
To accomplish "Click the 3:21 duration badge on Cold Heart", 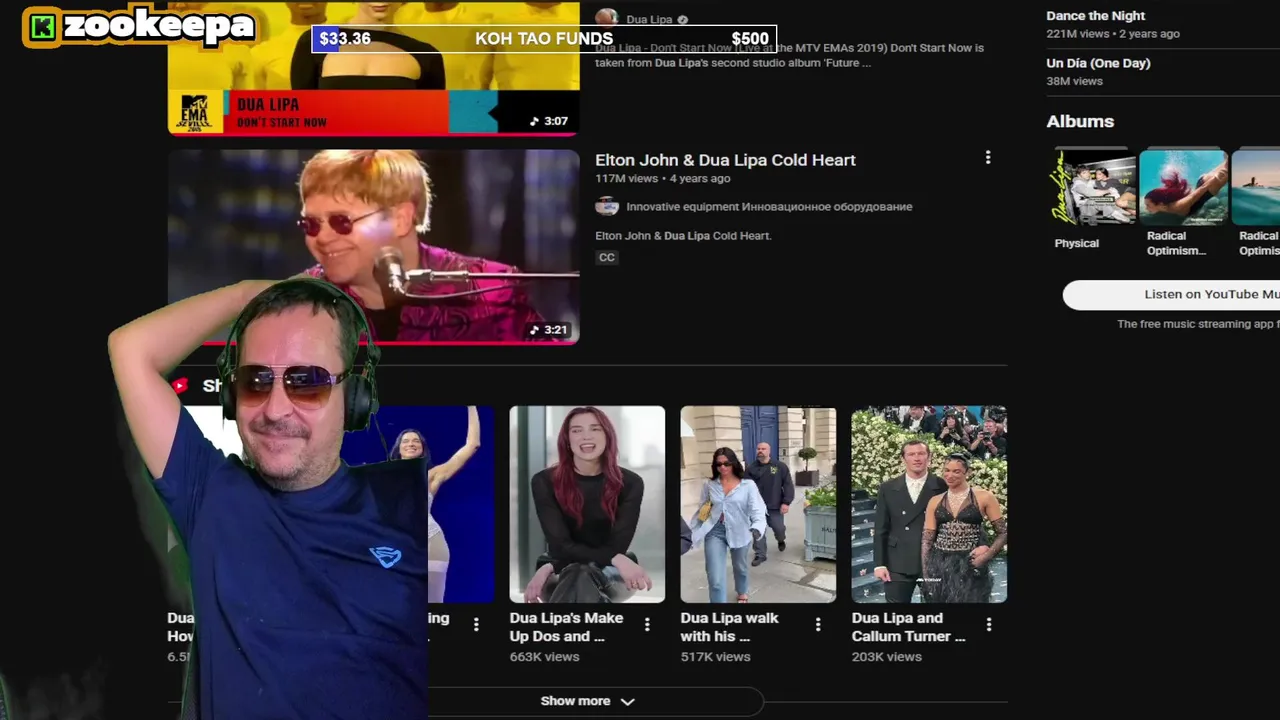I will (549, 330).
